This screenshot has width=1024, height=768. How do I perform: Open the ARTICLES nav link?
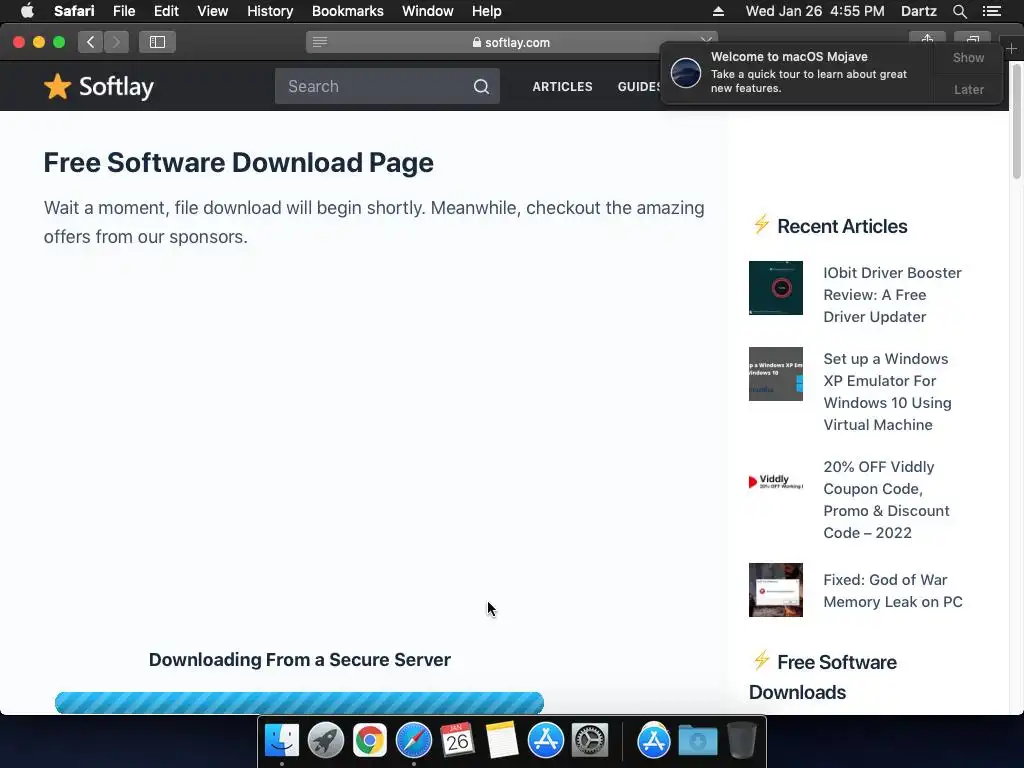pos(562,86)
